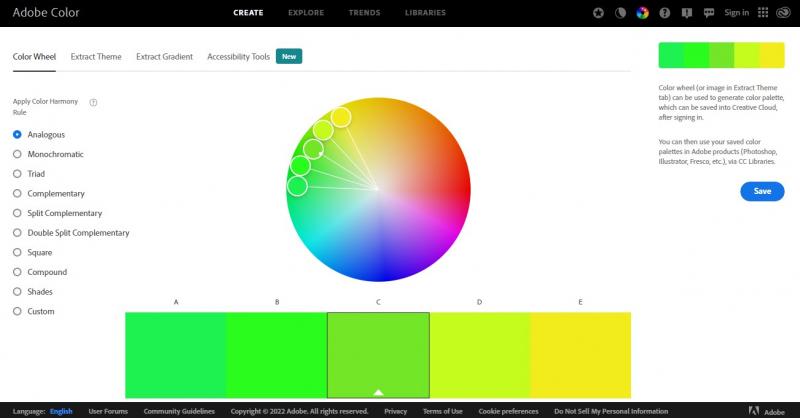Click the exclamation feedback icon
The width and height of the screenshot is (800, 418).
(687, 13)
